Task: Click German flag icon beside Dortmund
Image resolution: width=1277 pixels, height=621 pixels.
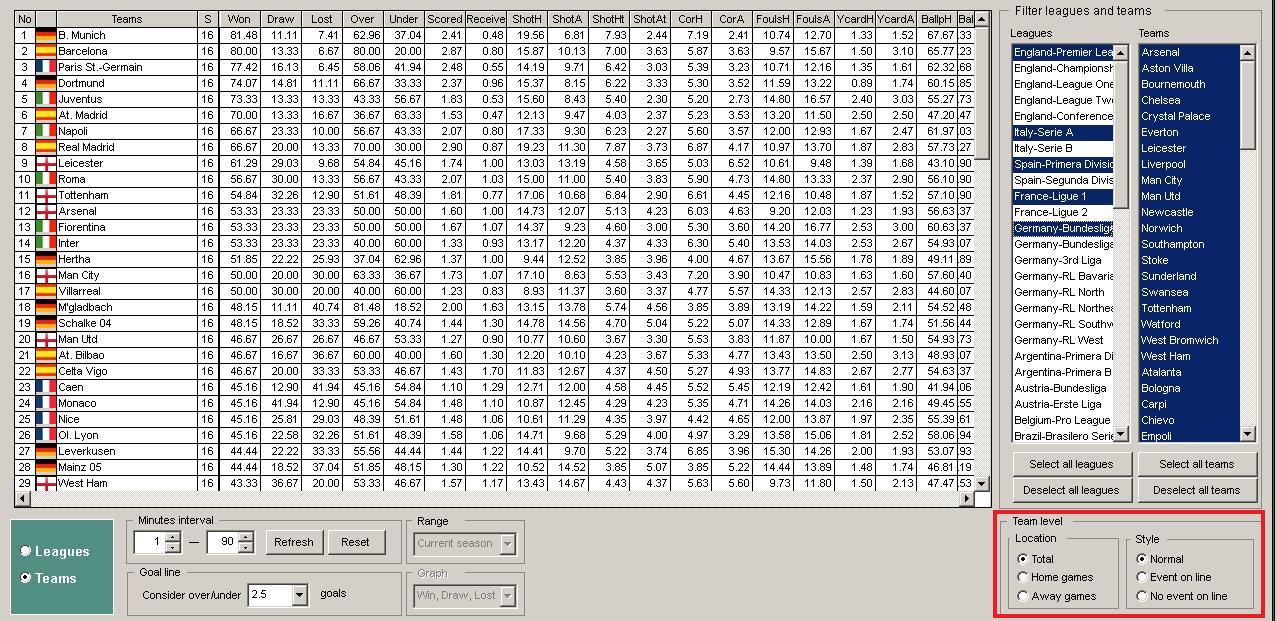Action: point(45,83)
